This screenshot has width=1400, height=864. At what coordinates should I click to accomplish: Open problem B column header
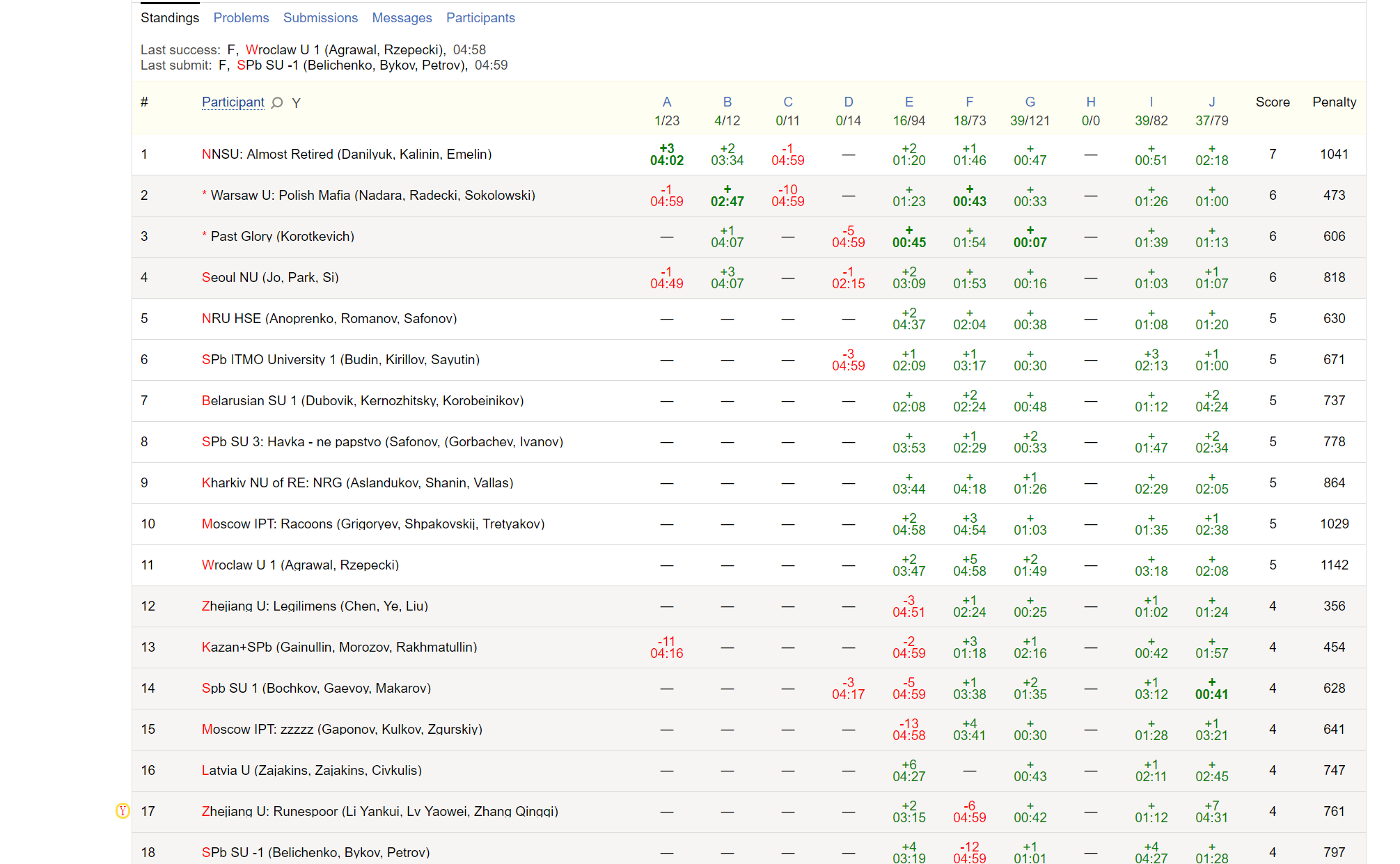727,102
